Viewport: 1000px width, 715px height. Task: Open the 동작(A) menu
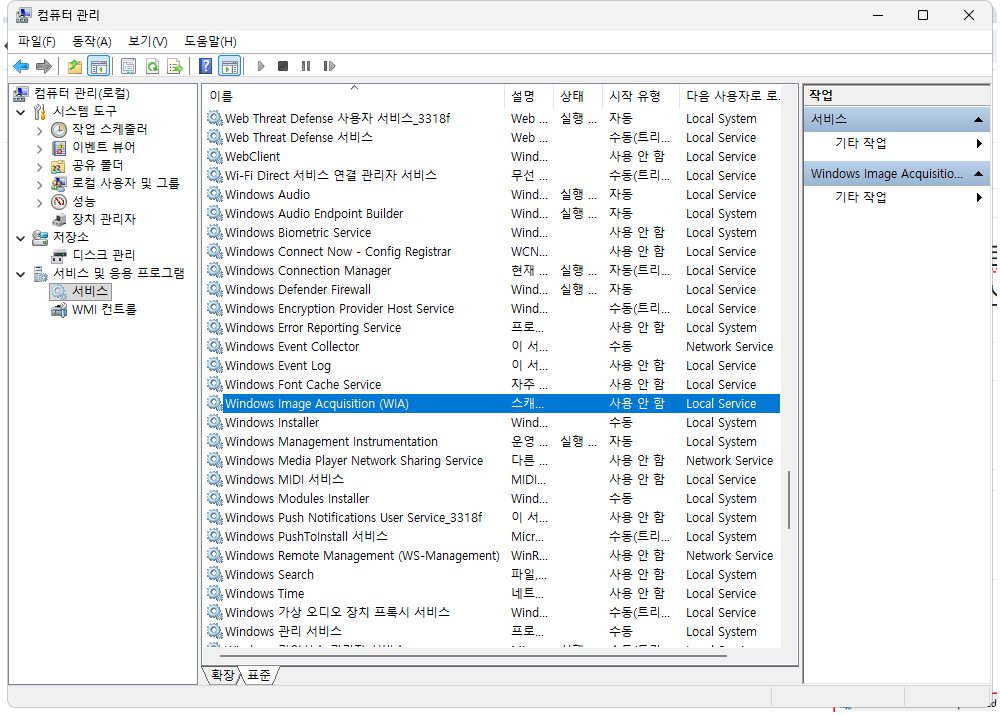tap(92, 41)
